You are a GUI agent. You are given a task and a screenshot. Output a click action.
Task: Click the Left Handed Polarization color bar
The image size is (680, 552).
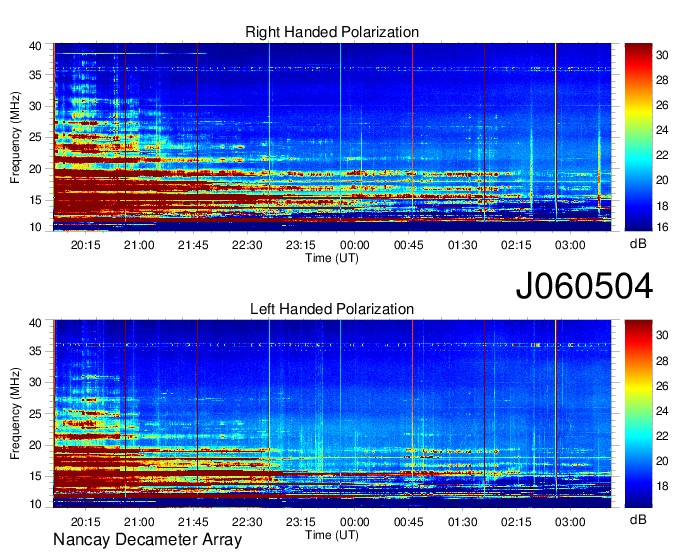[638, 414]
